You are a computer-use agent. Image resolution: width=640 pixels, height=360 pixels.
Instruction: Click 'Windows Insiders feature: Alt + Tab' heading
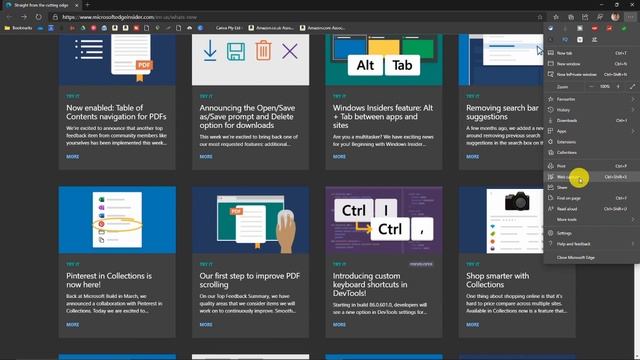click(383, 116)
